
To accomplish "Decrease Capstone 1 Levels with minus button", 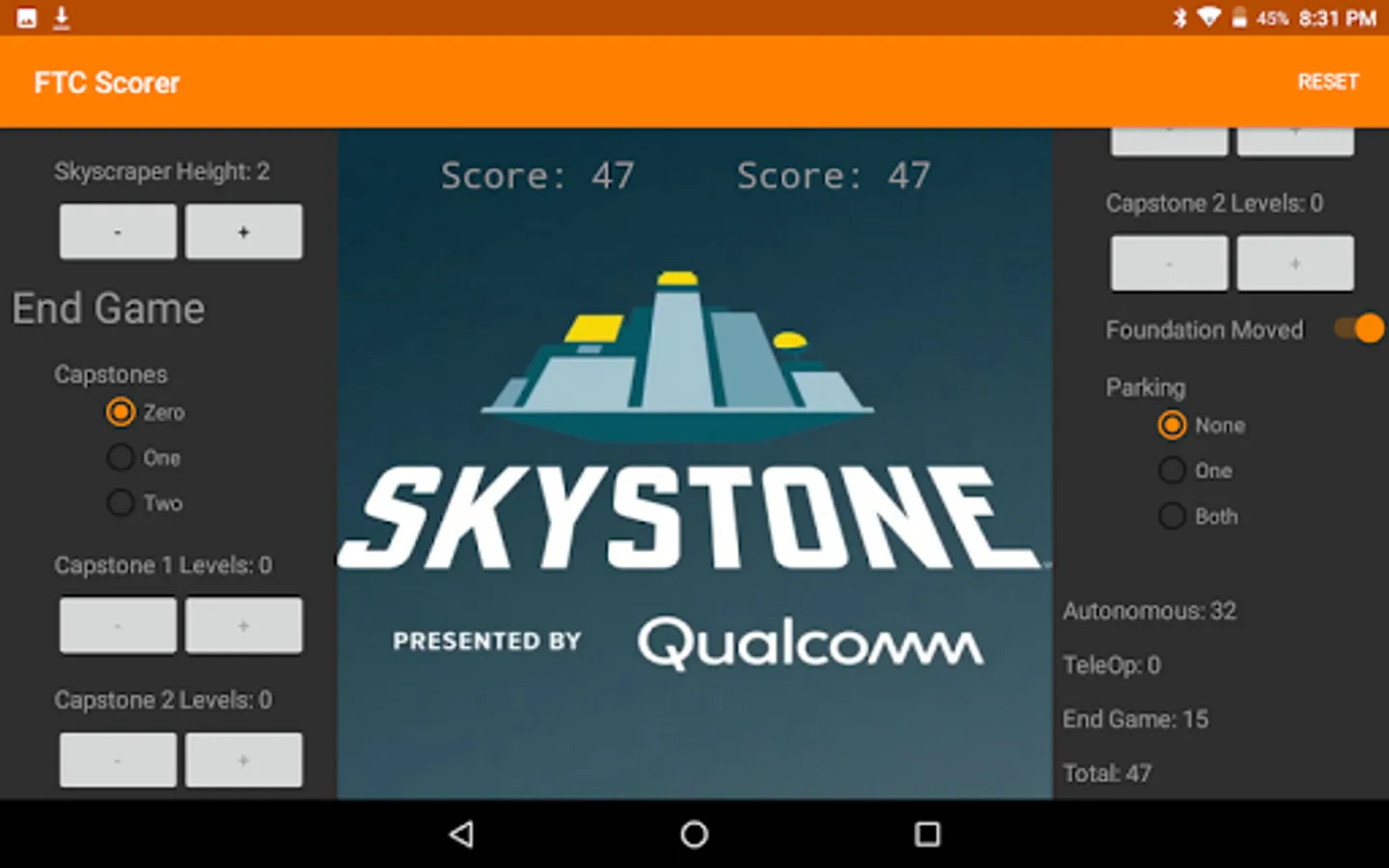I will (118, 626).
